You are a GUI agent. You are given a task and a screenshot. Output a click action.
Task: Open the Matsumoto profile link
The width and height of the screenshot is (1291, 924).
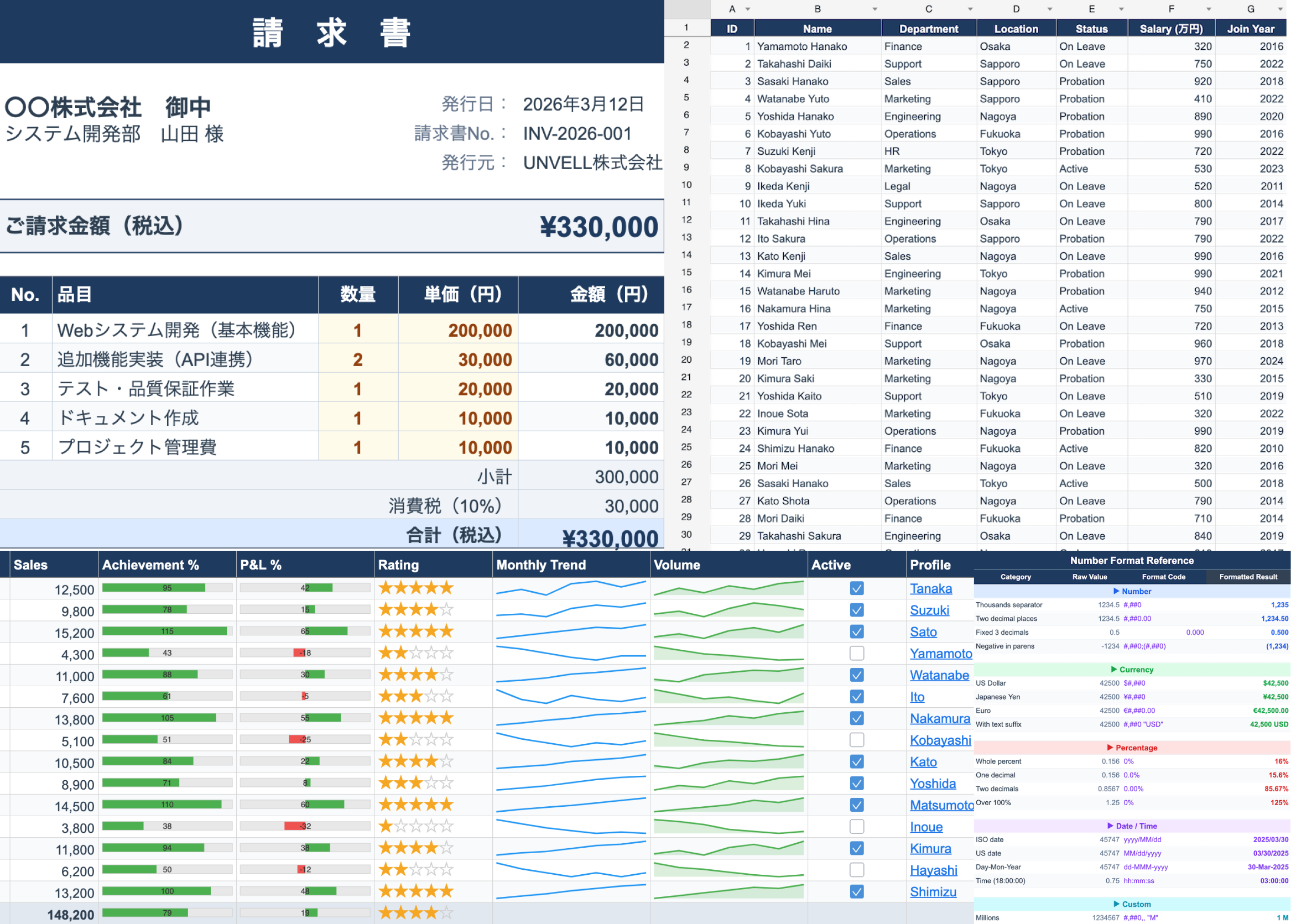pyautogui.click(x=941, y=806)
